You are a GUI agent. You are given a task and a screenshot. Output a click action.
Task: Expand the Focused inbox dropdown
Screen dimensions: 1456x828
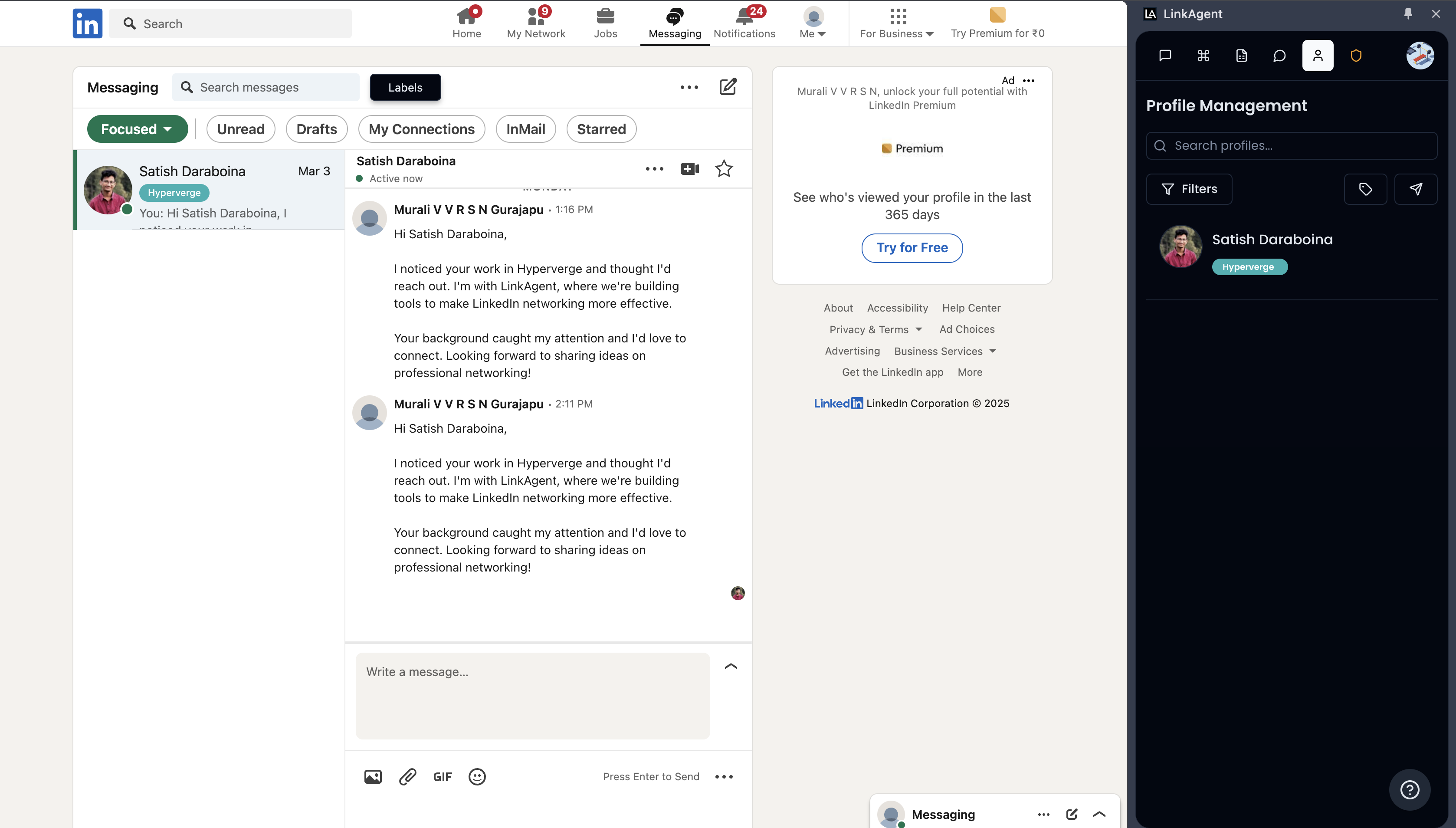[x=138, y=129]
